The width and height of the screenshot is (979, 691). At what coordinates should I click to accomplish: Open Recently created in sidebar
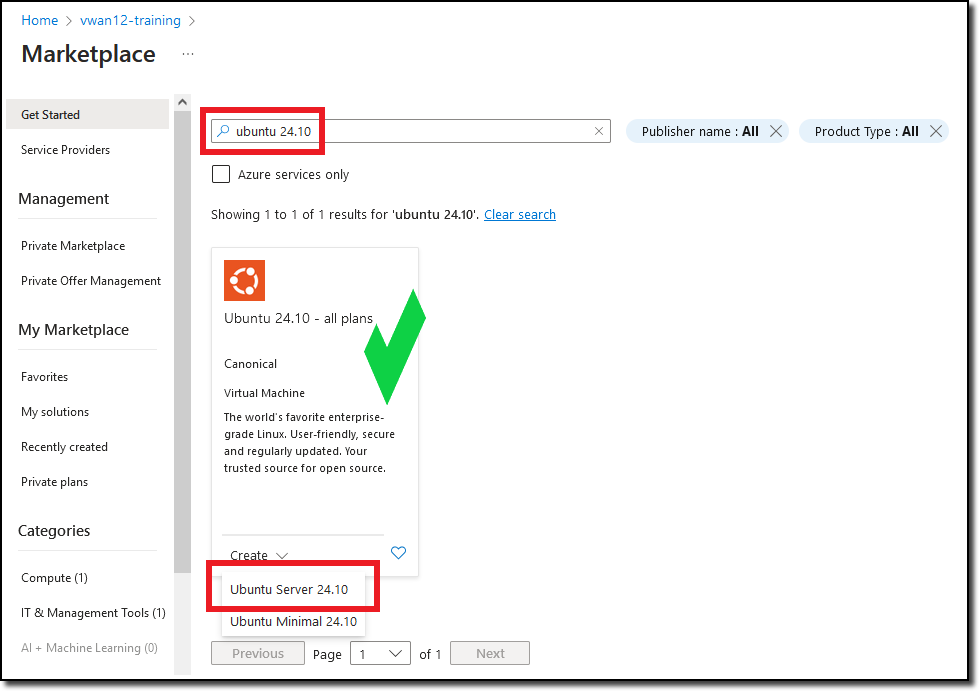point(64,447)
